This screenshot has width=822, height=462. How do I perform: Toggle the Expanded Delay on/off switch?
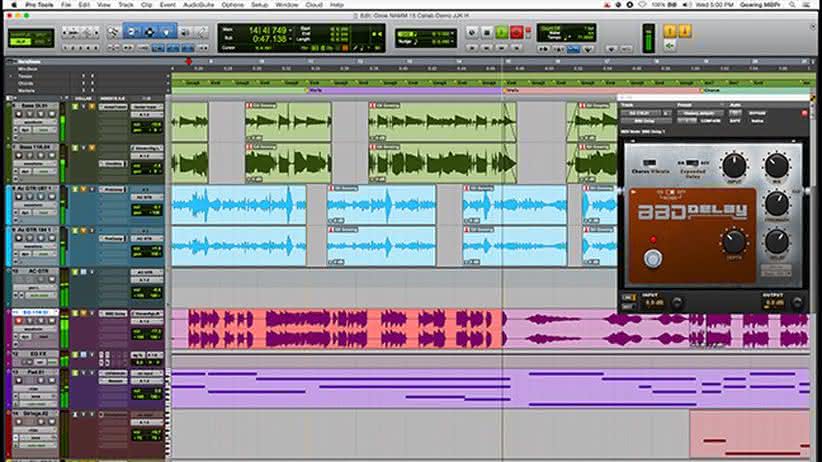pyautogui.click(x=692, y=163)
